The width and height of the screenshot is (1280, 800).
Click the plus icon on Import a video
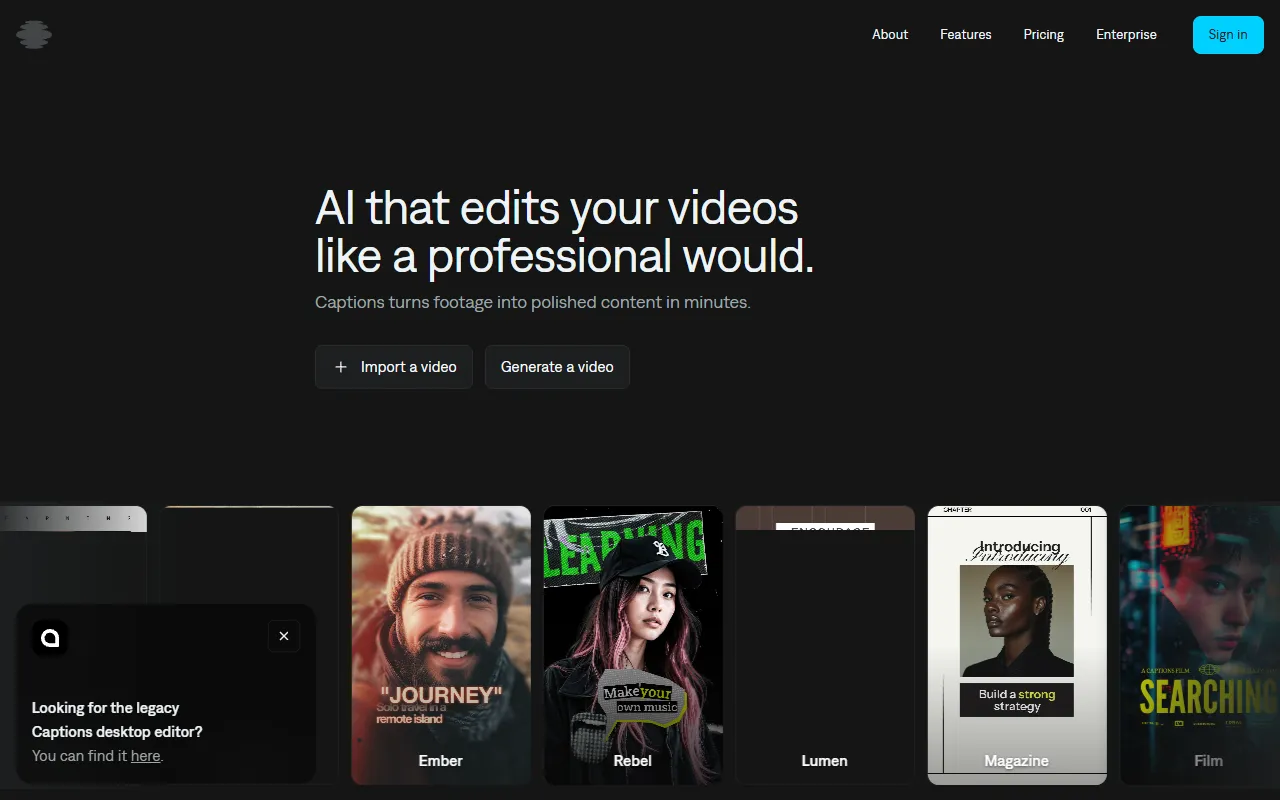tap(341, 367)
